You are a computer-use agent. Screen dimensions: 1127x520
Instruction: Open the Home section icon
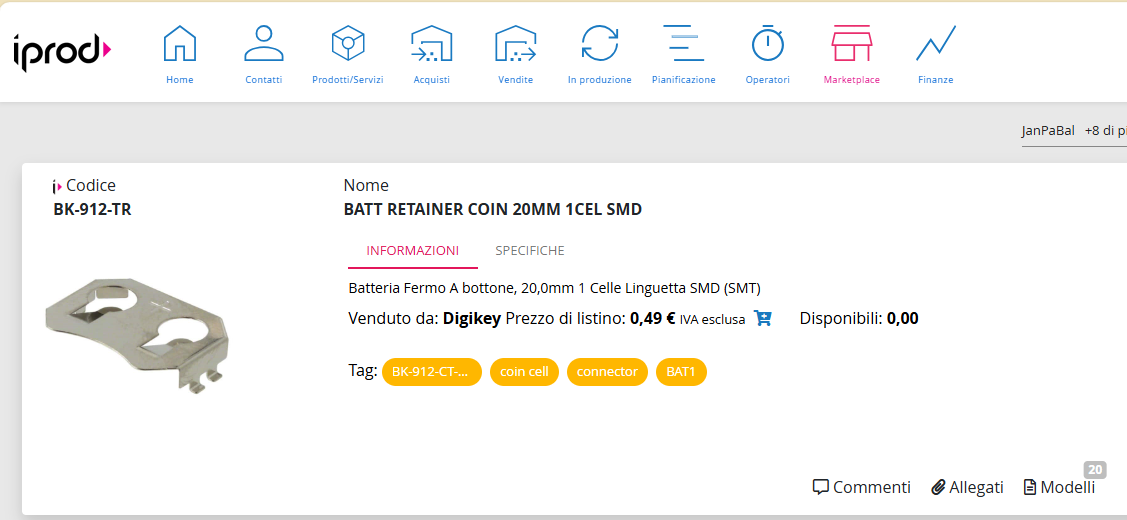click(180, 43)
